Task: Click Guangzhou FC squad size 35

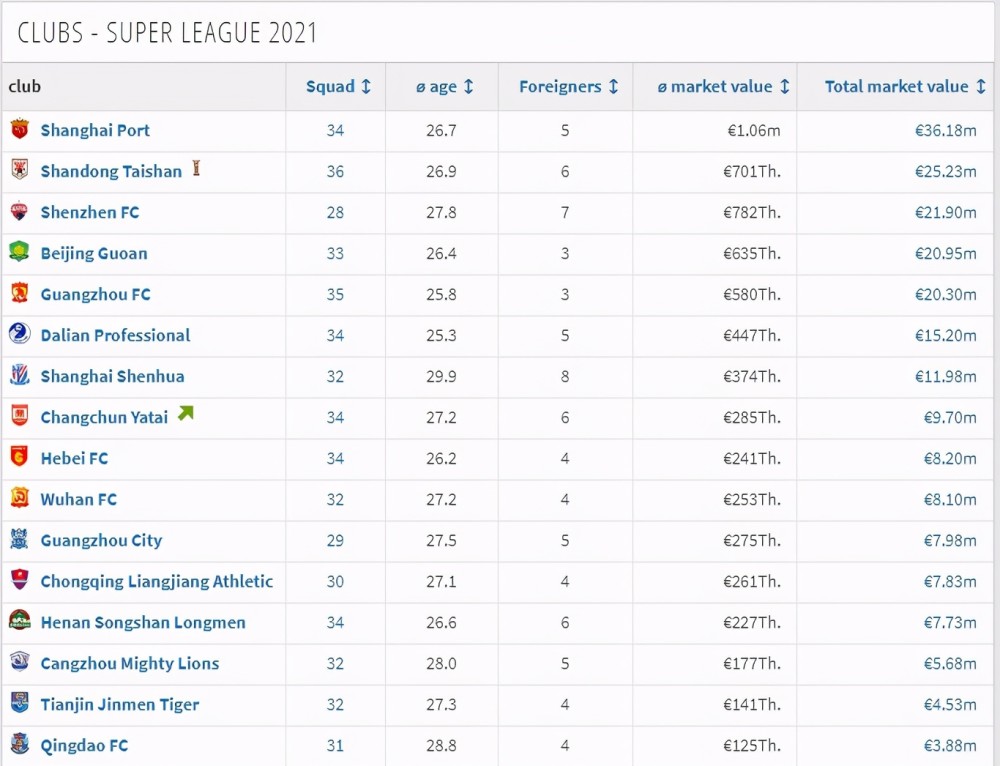Action: point(335,294)
